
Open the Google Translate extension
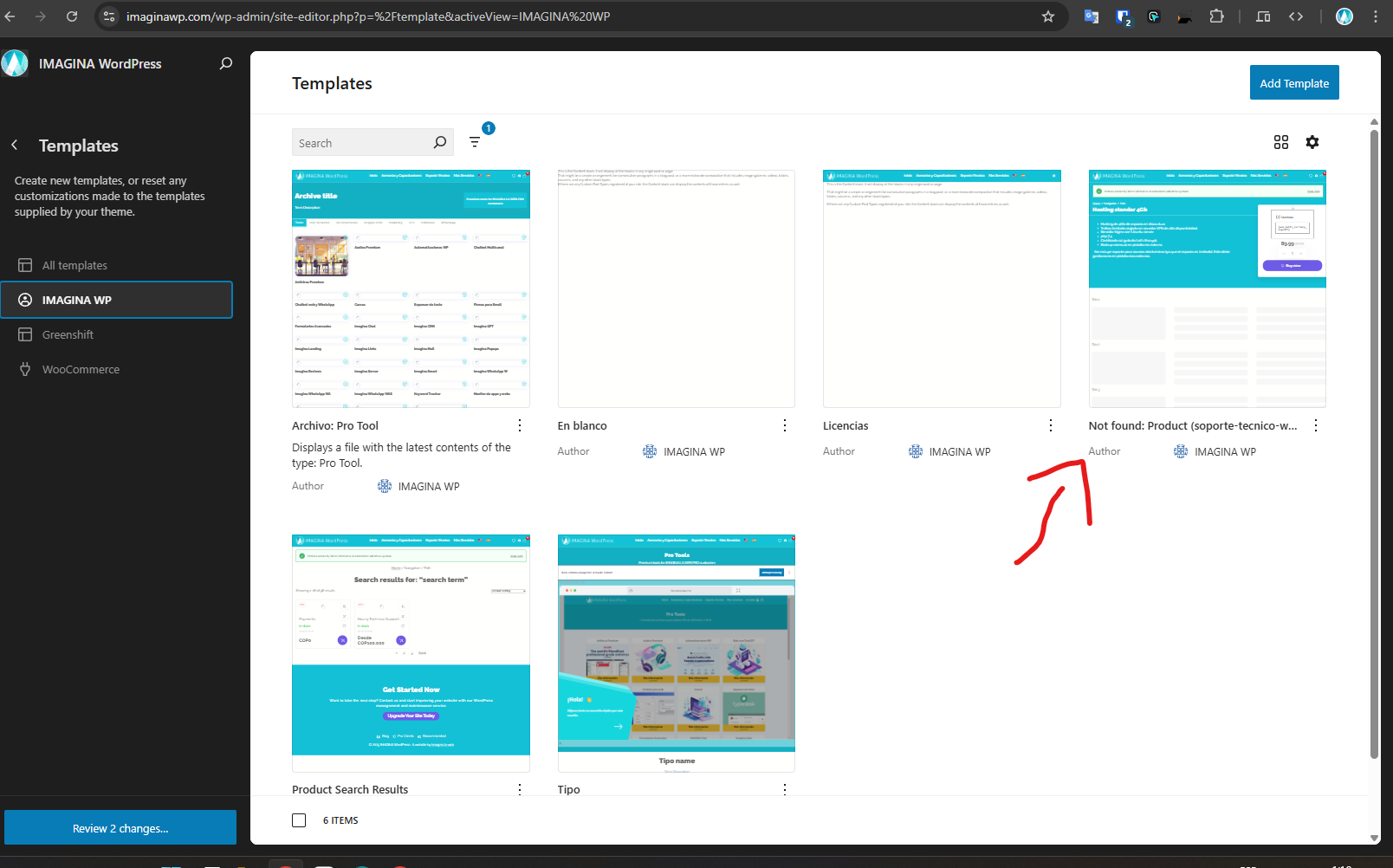click(1092, 16)
